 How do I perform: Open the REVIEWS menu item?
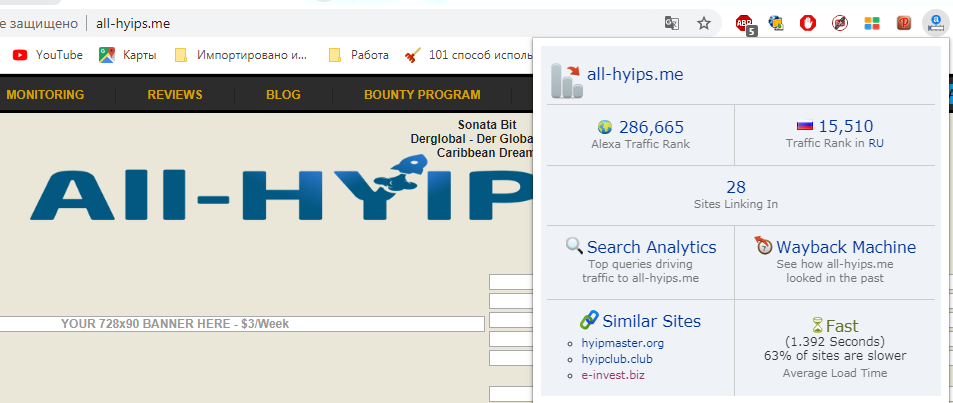tap(175, 95)
